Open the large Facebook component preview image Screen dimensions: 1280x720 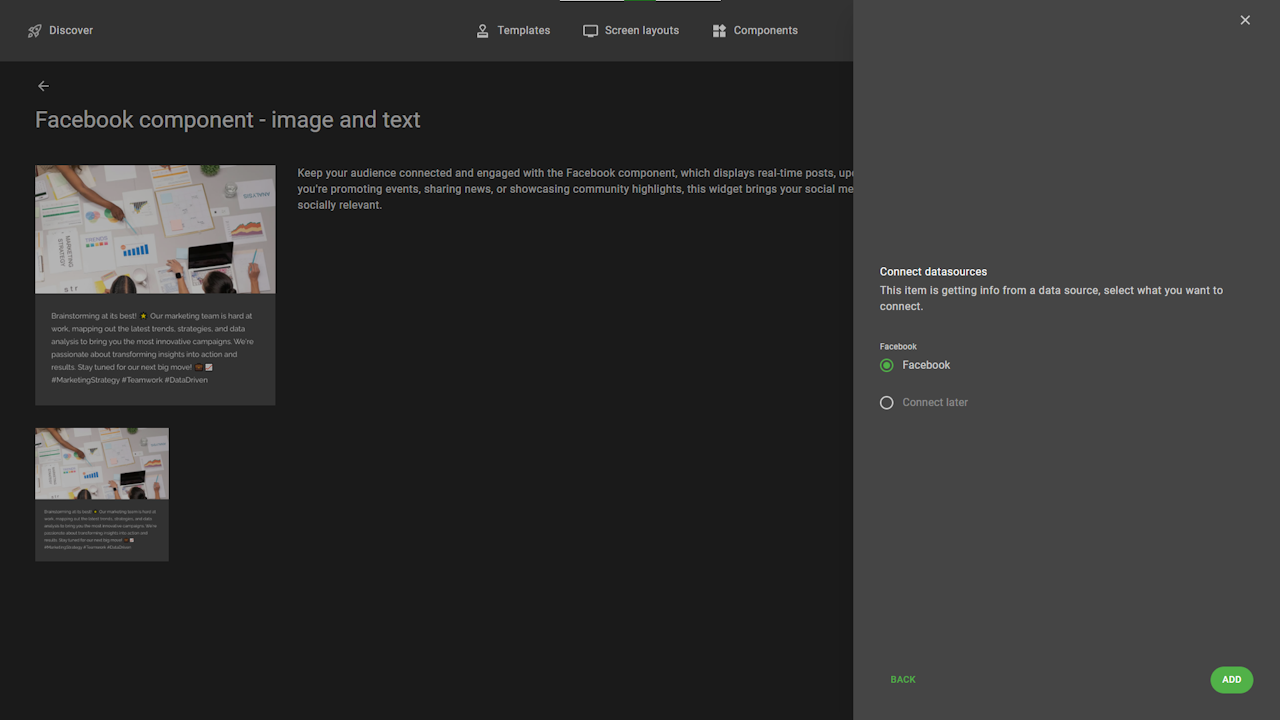point(155,230)
